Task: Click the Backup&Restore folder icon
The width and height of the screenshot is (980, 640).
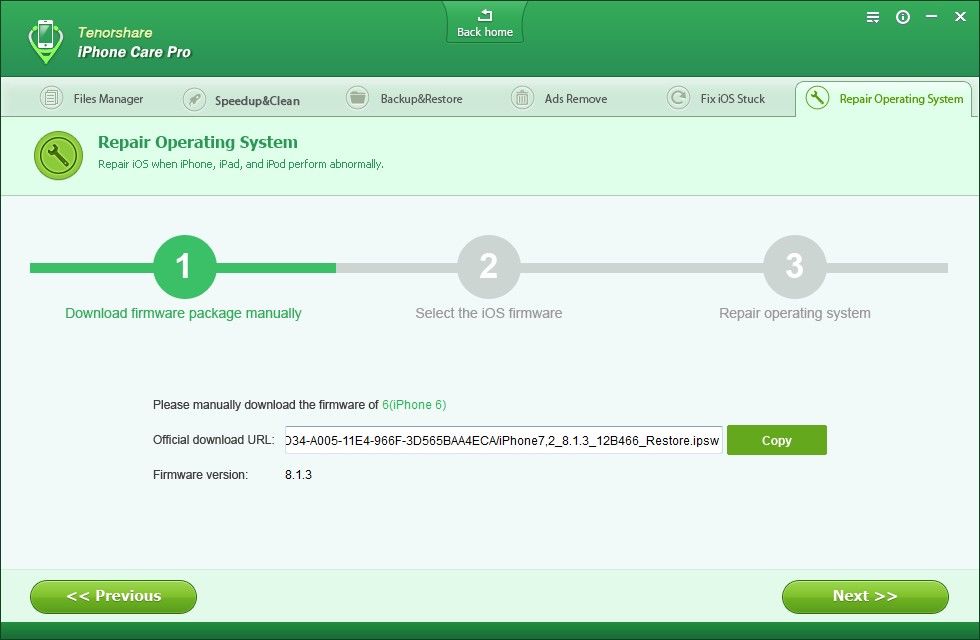Action: pos(357,98)
